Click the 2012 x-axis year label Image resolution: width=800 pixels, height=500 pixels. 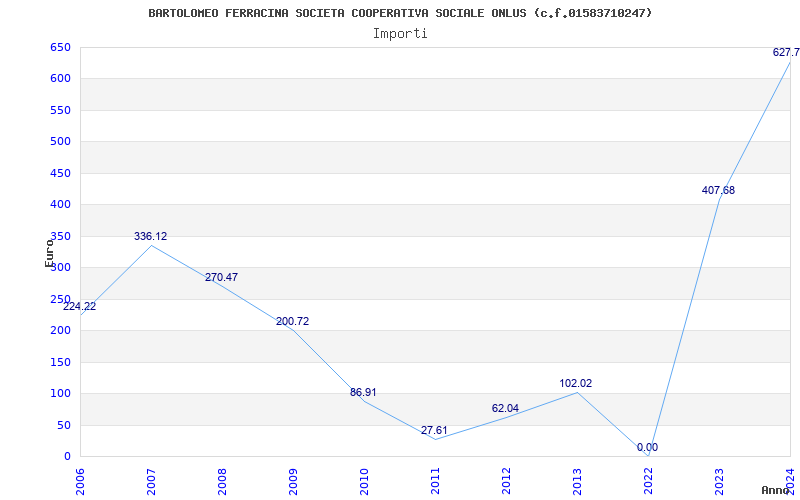pyautogui.click(x=506, y=482)
